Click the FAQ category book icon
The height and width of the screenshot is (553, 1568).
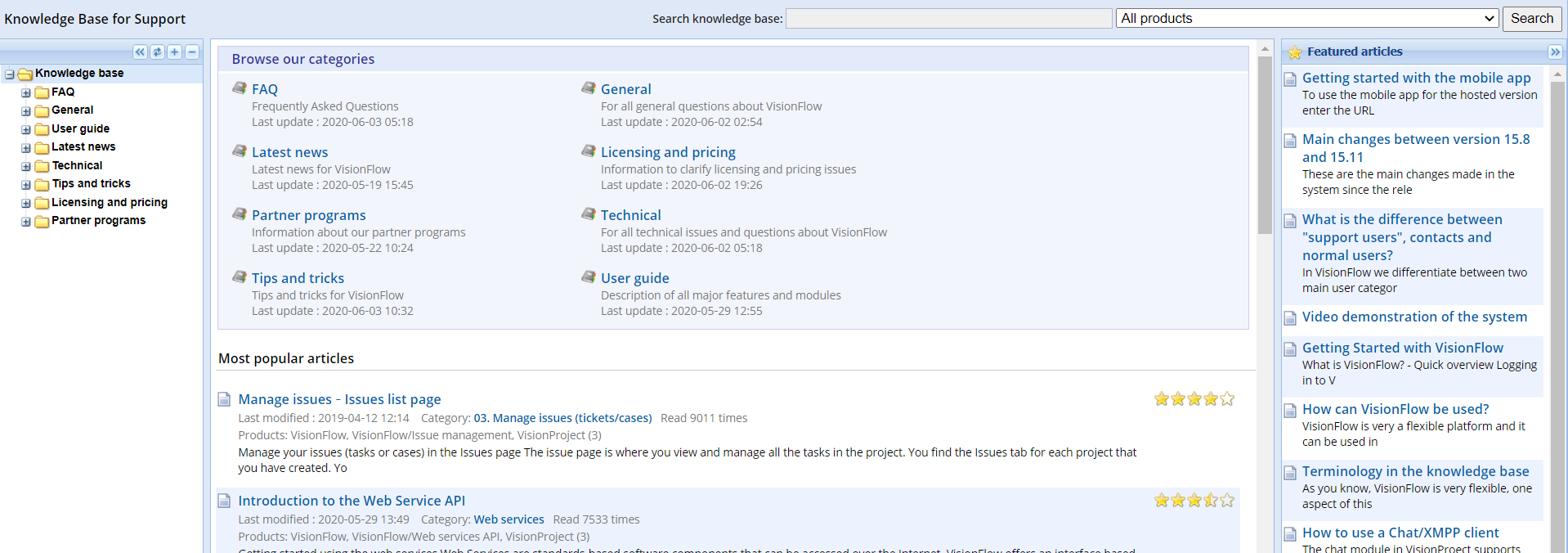[240, 88]
